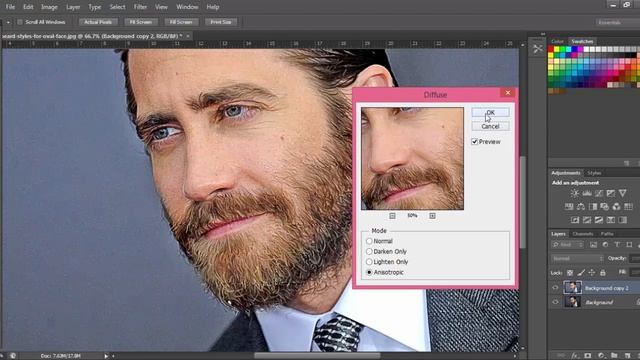Filter layers by type layers icon

[617, 245]
